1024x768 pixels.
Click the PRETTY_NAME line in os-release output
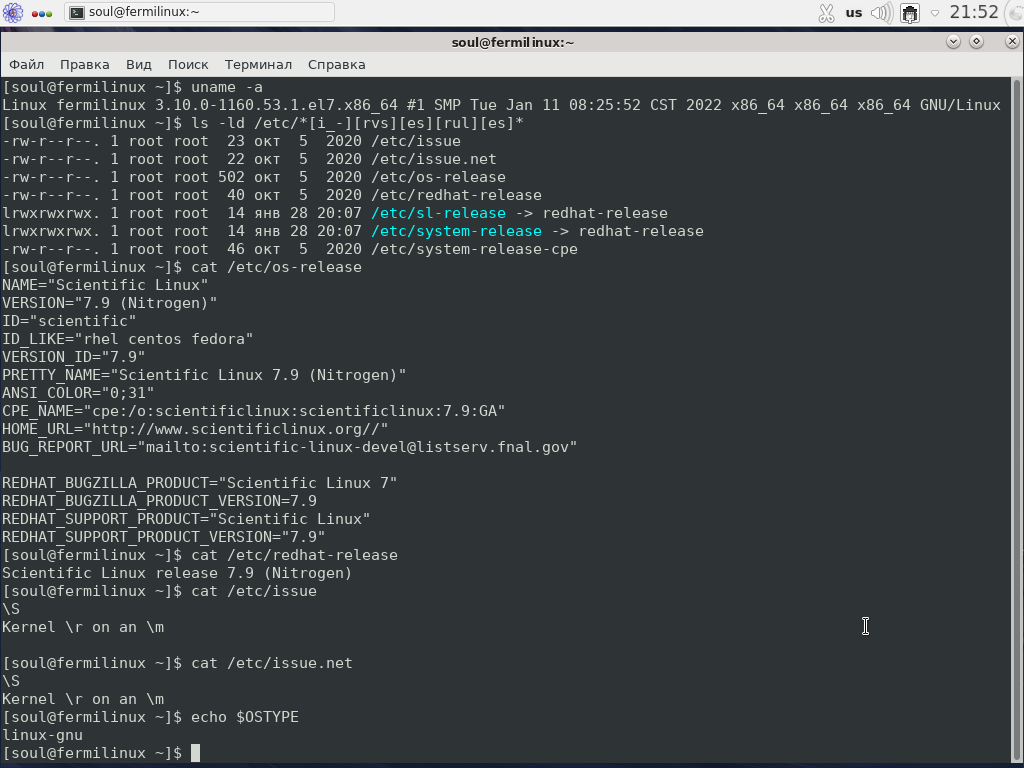click(x=204, y=375)
